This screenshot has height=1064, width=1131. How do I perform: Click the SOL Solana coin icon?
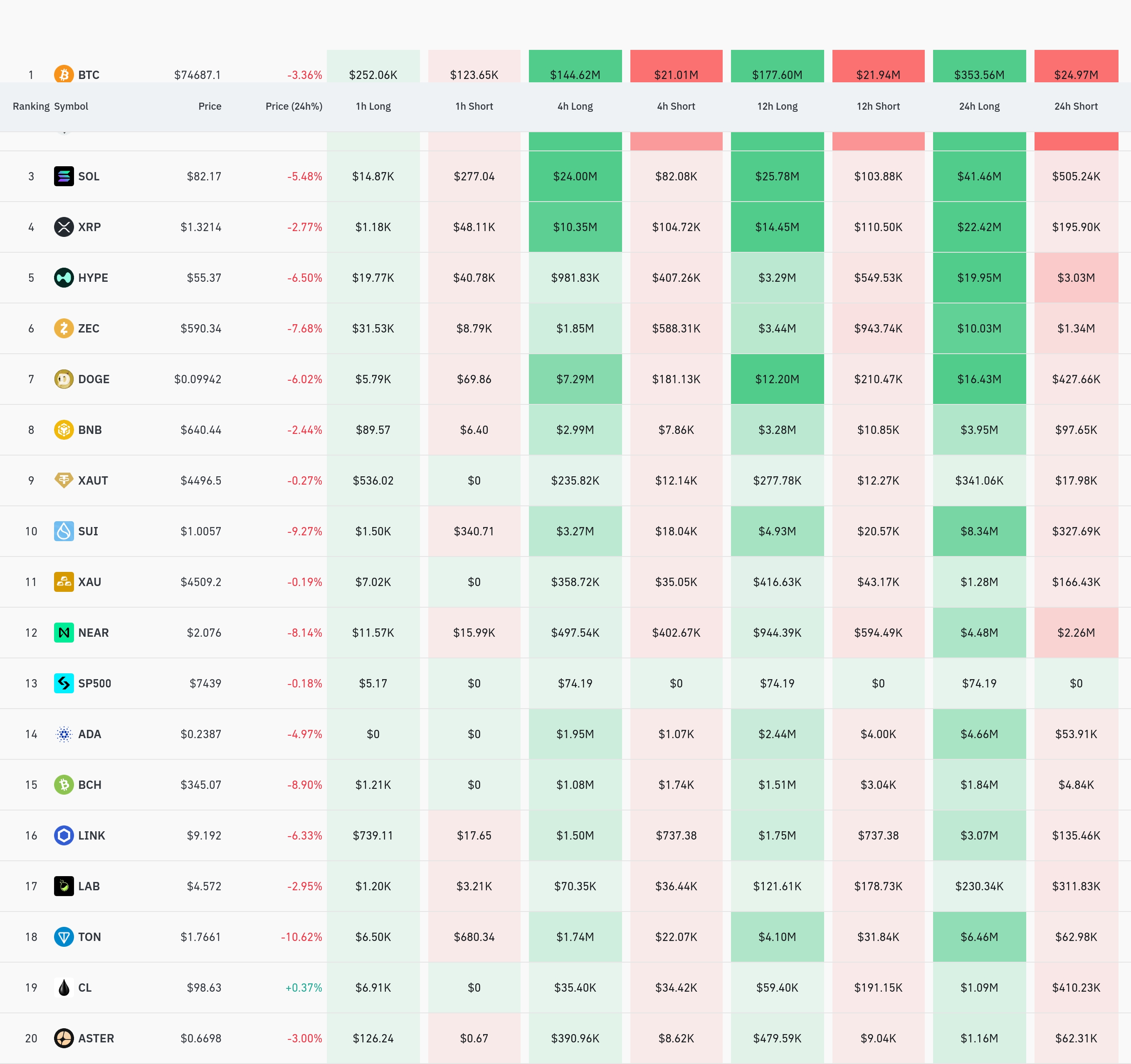coord(64,176)
